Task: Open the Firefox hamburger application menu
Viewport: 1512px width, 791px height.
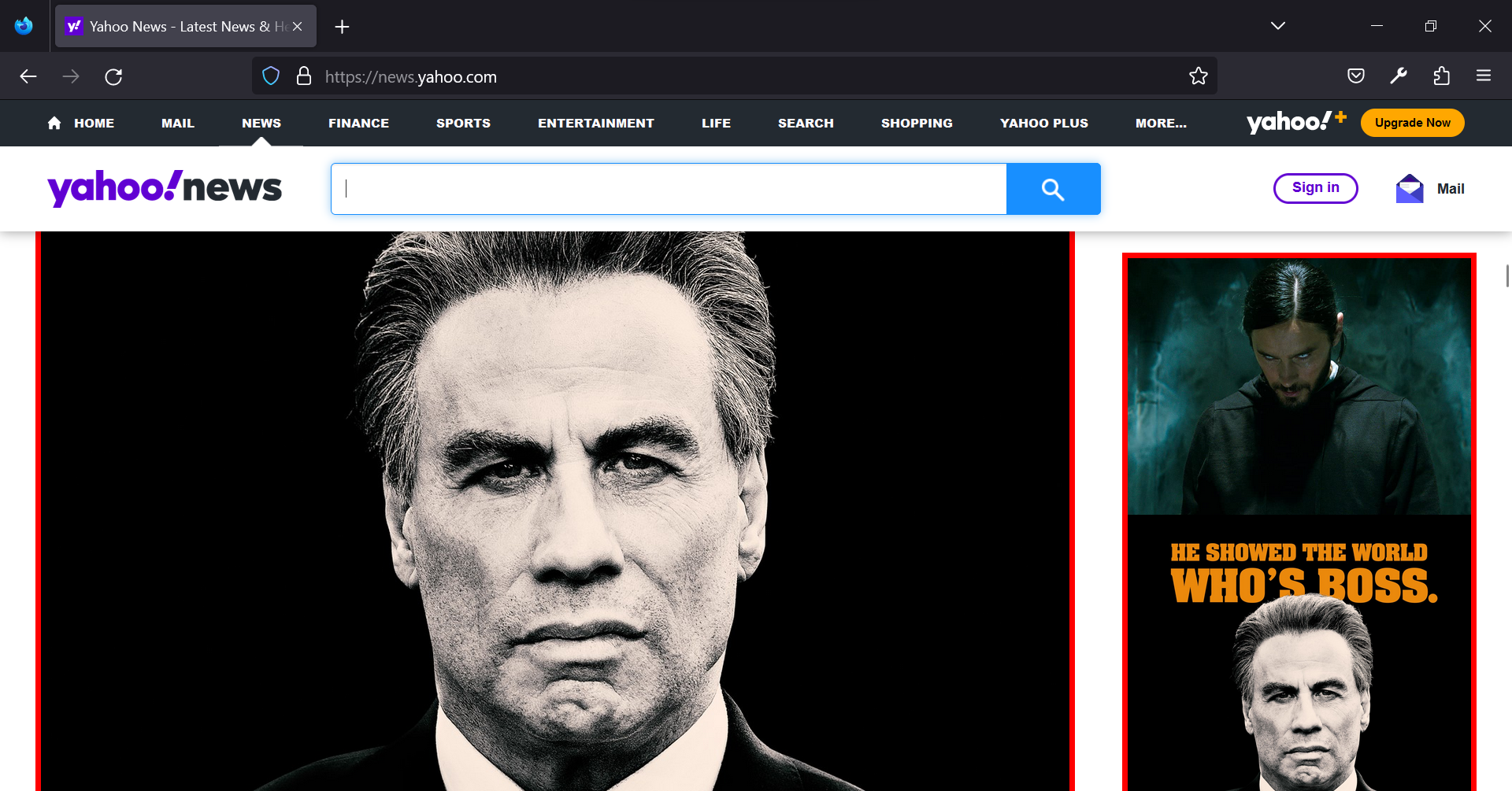Action: (1484, 76)
